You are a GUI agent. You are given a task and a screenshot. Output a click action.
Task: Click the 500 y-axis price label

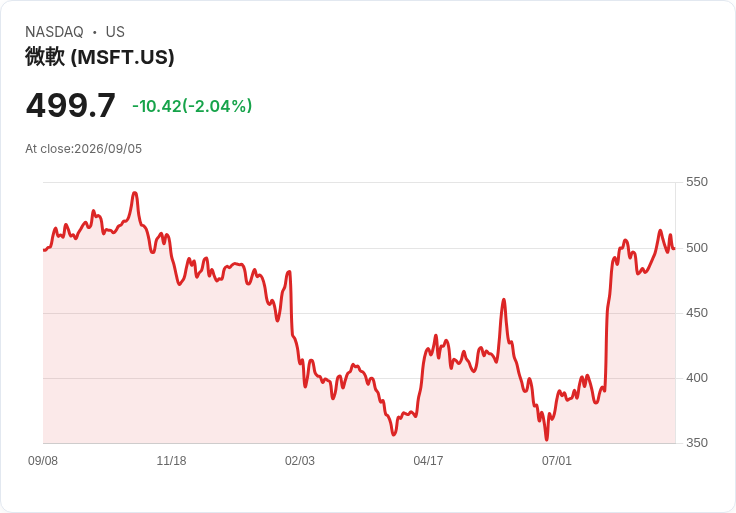(697, 248)
